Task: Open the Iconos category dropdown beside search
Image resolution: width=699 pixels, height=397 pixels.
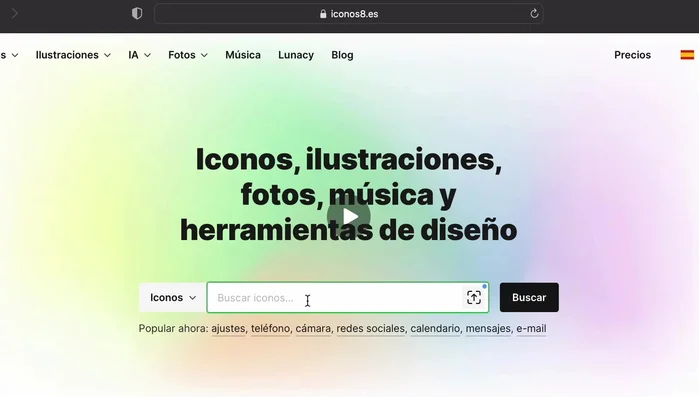Action: pyautogui.click(x=173, y=297)
